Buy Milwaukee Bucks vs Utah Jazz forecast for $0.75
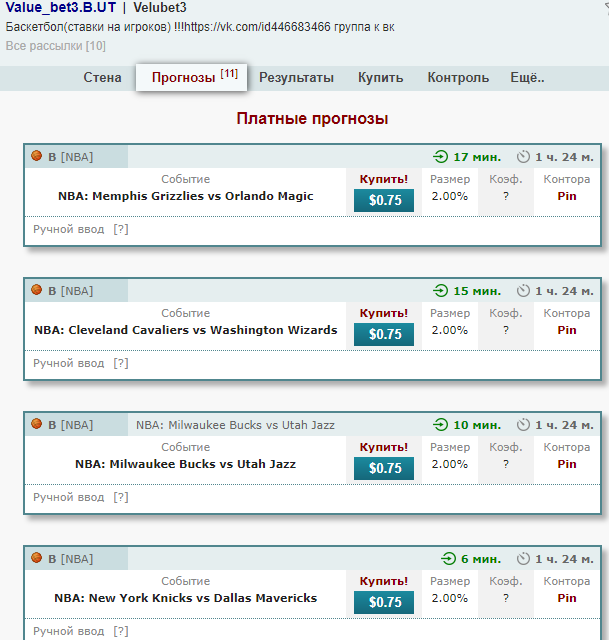Viewport: 609px width, 640px height. tap(384, 468)
